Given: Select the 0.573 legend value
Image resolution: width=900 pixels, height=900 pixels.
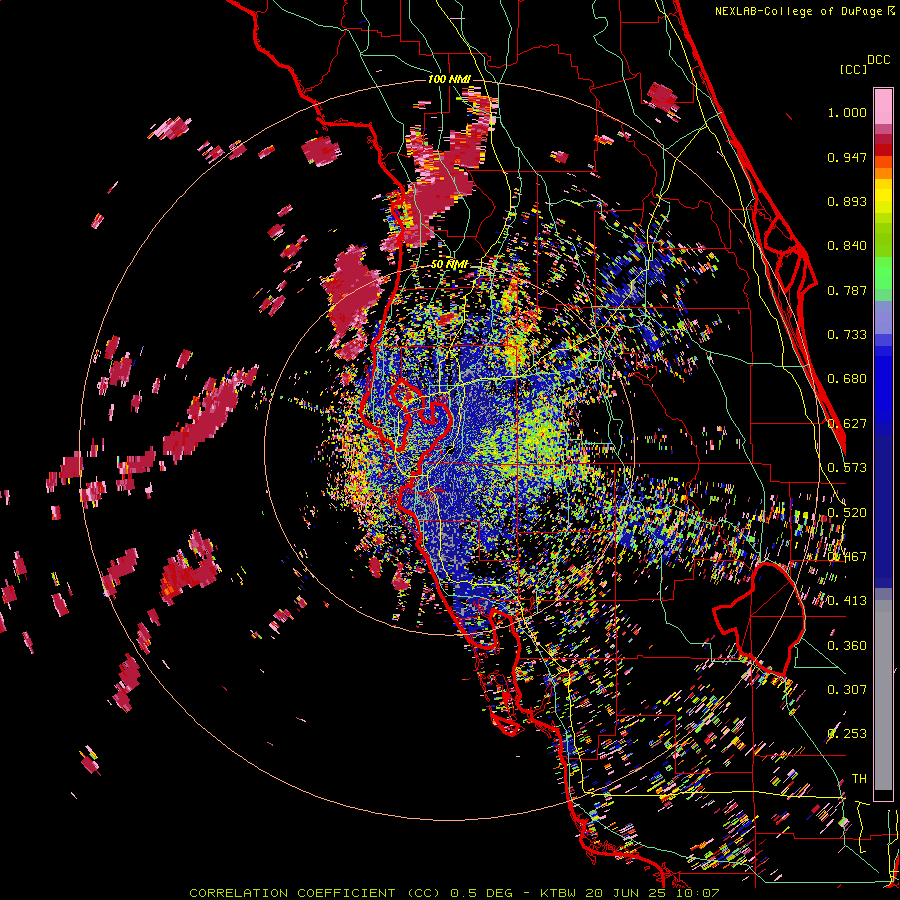Looking at the screenshot, I should tap(847, 468).
